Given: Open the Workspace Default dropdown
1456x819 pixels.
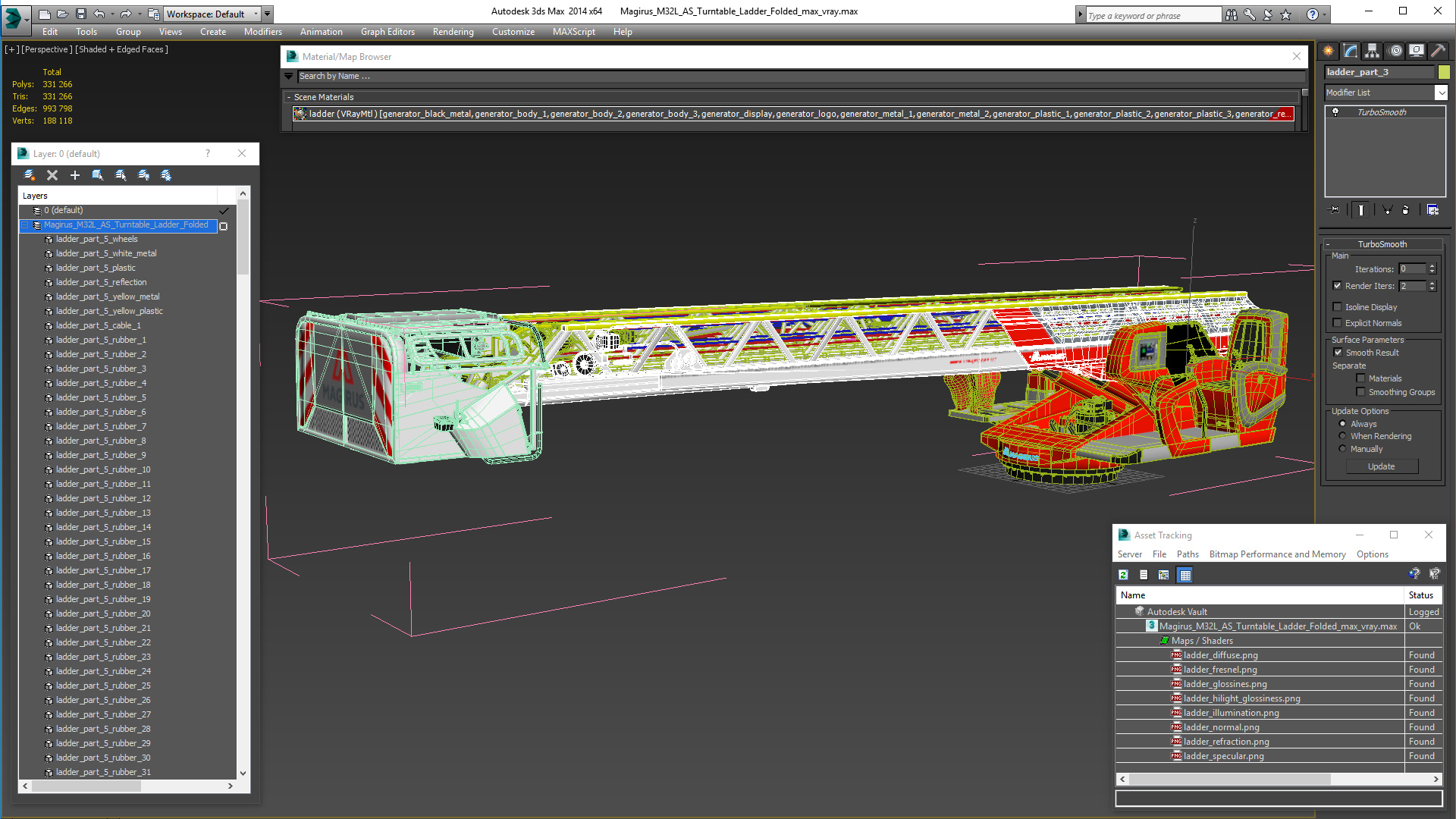Looking at the screenshot, I should tap(256, 14).
